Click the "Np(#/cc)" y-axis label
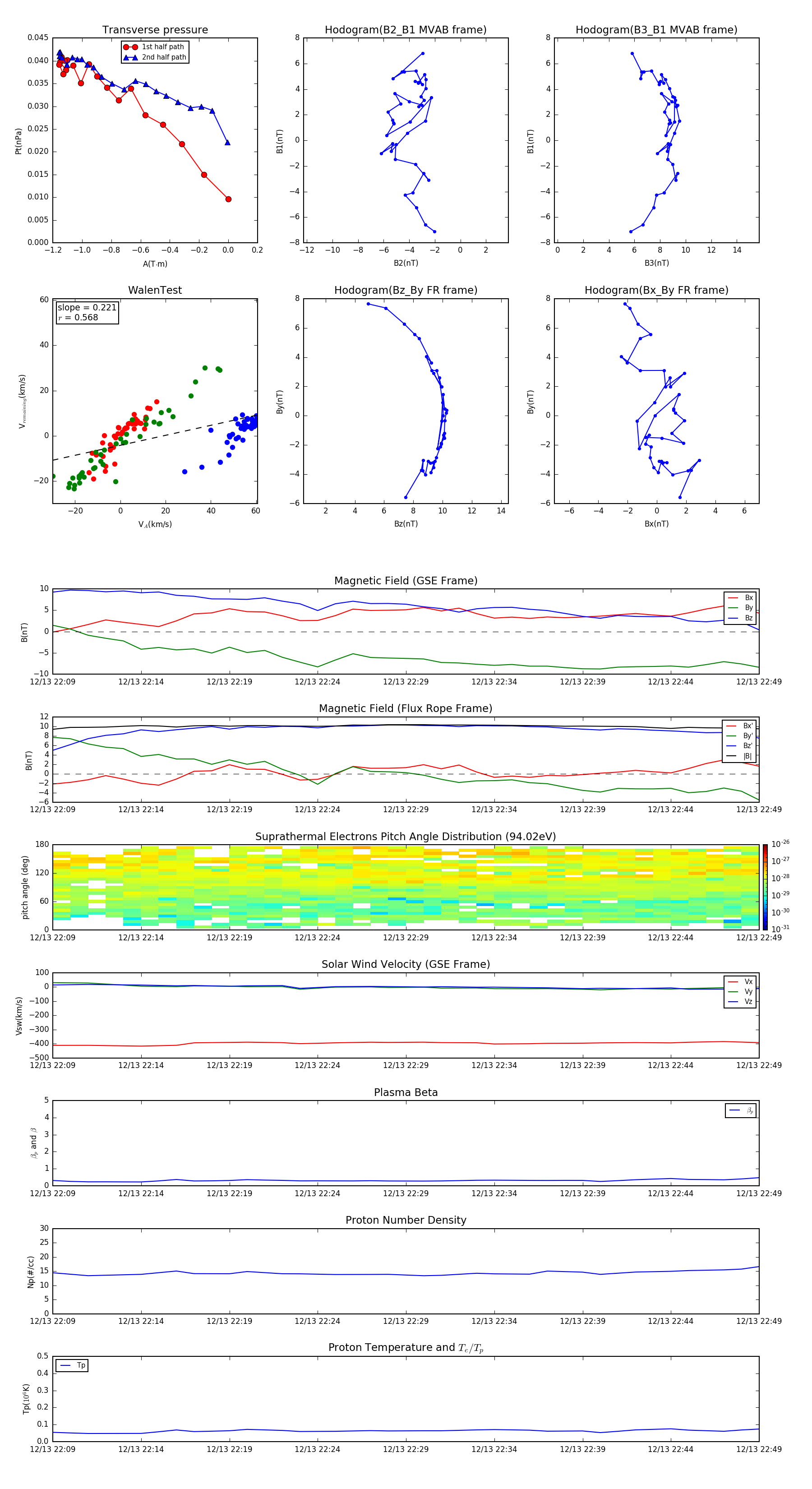812x1489 pixels. click(x=31, y=1271)
